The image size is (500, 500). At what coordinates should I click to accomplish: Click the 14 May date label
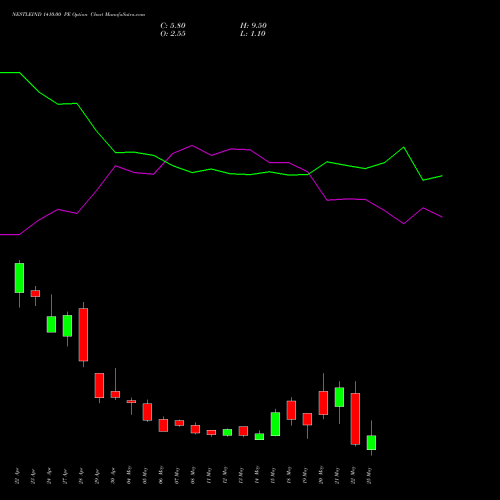(257, 475)
